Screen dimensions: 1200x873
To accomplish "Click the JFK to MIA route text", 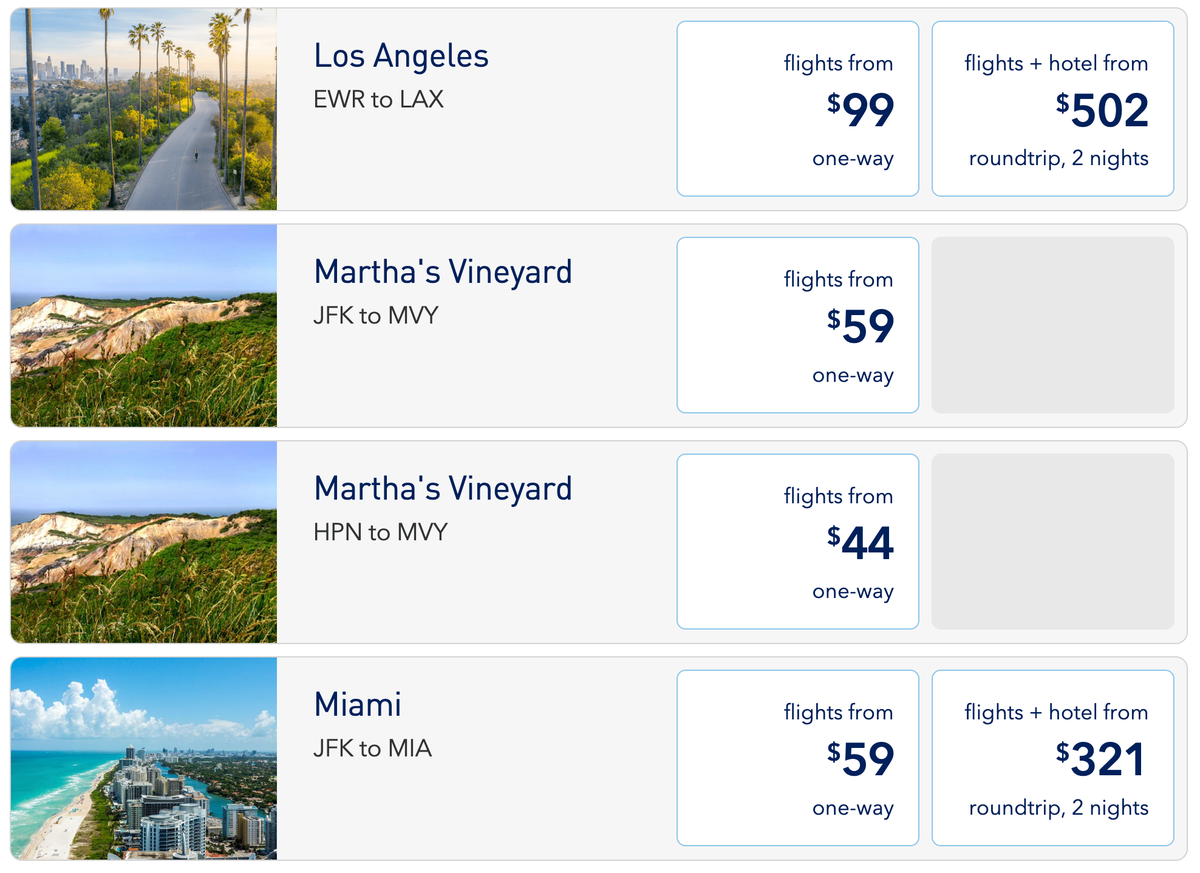I will (371, 747).
